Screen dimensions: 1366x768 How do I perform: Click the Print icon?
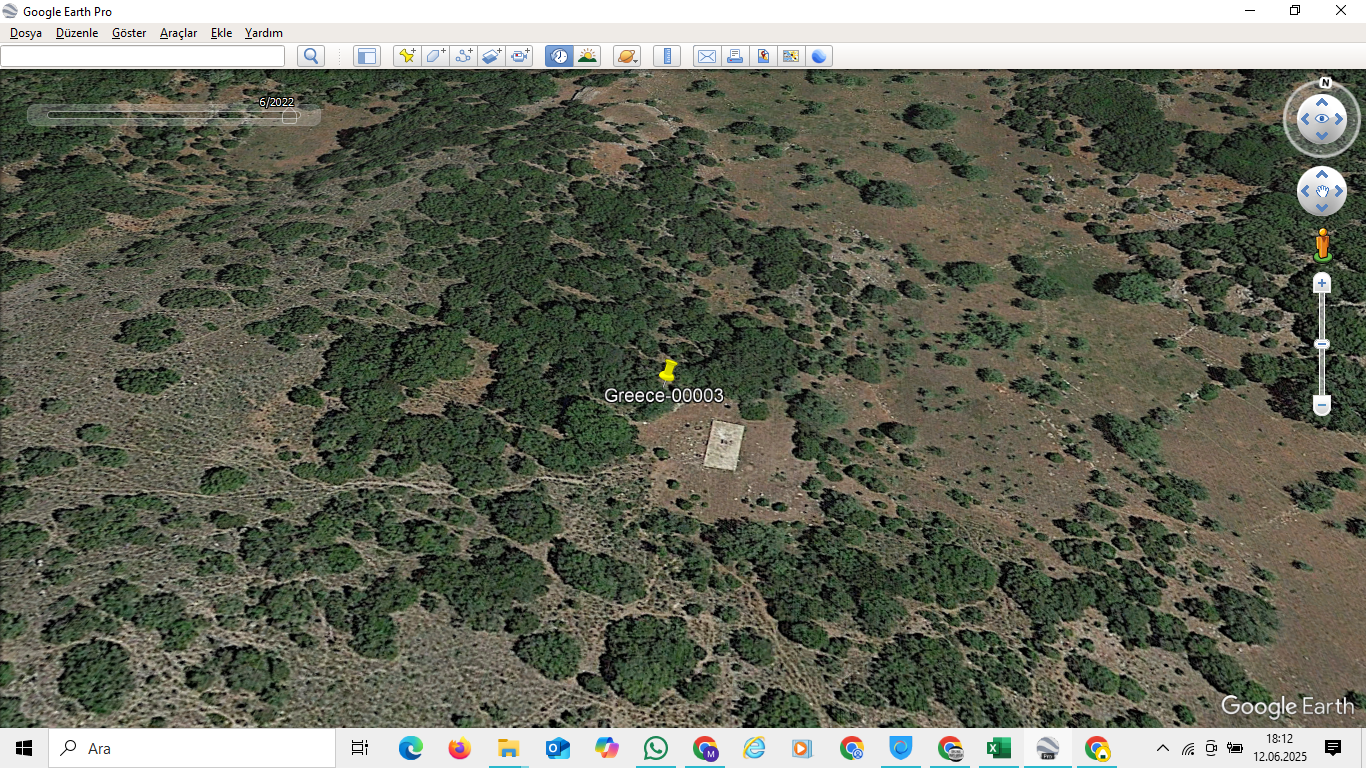click(735, 56)
